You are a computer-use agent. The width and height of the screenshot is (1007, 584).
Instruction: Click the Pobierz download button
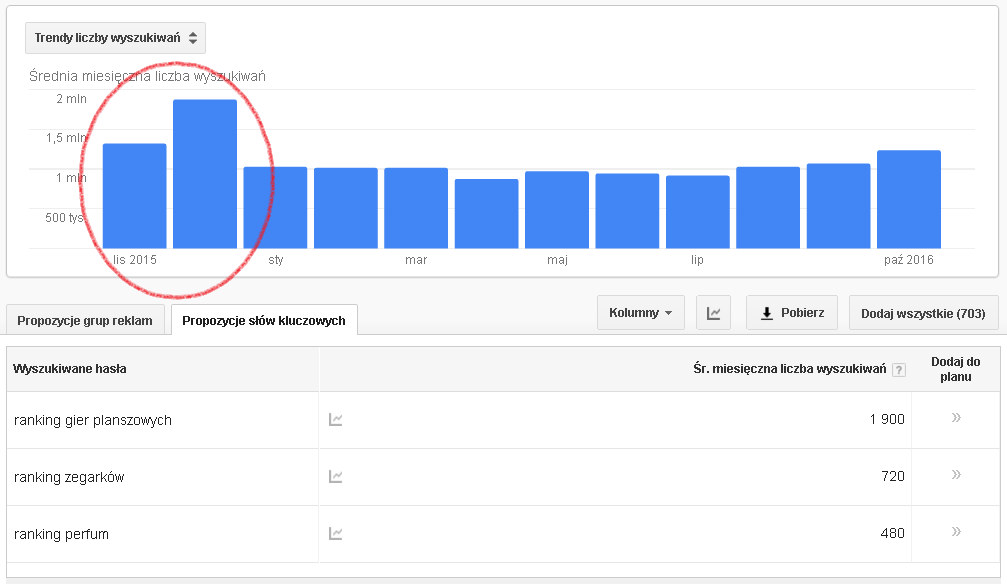[792, 313]
